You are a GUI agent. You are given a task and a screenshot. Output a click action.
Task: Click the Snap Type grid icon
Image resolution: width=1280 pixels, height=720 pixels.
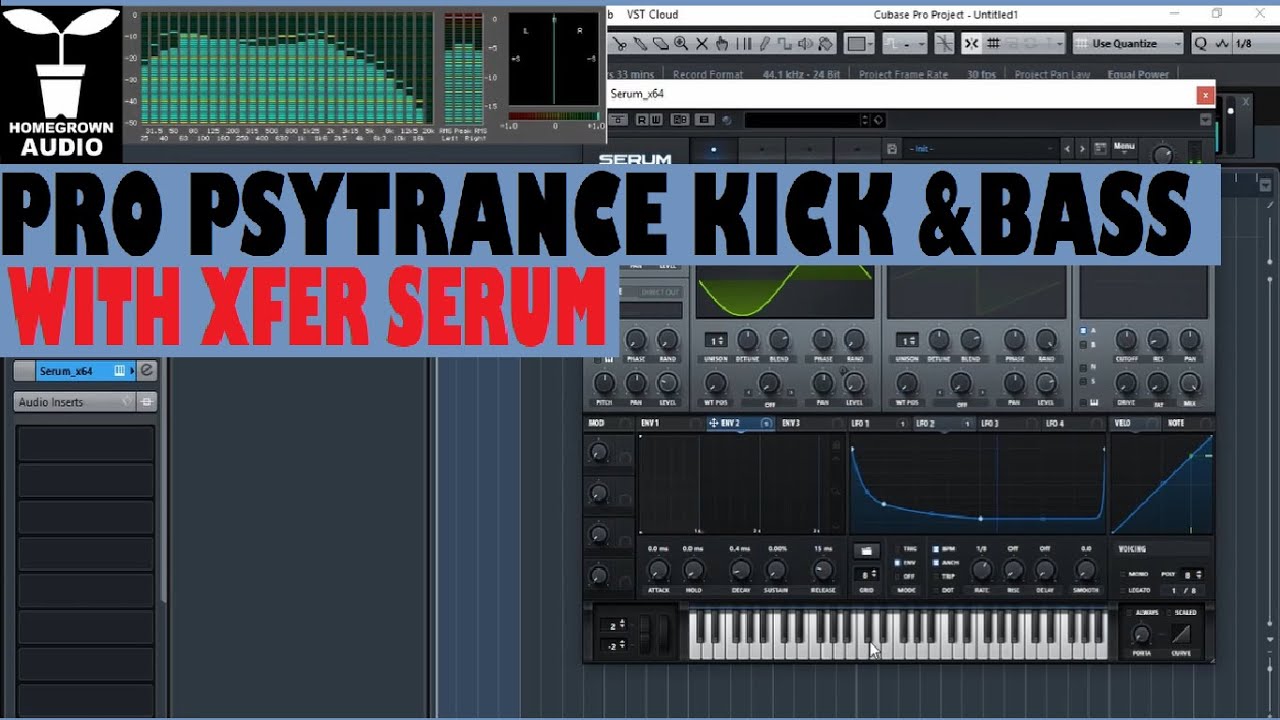pyautogui.click(x=993, y=43)
